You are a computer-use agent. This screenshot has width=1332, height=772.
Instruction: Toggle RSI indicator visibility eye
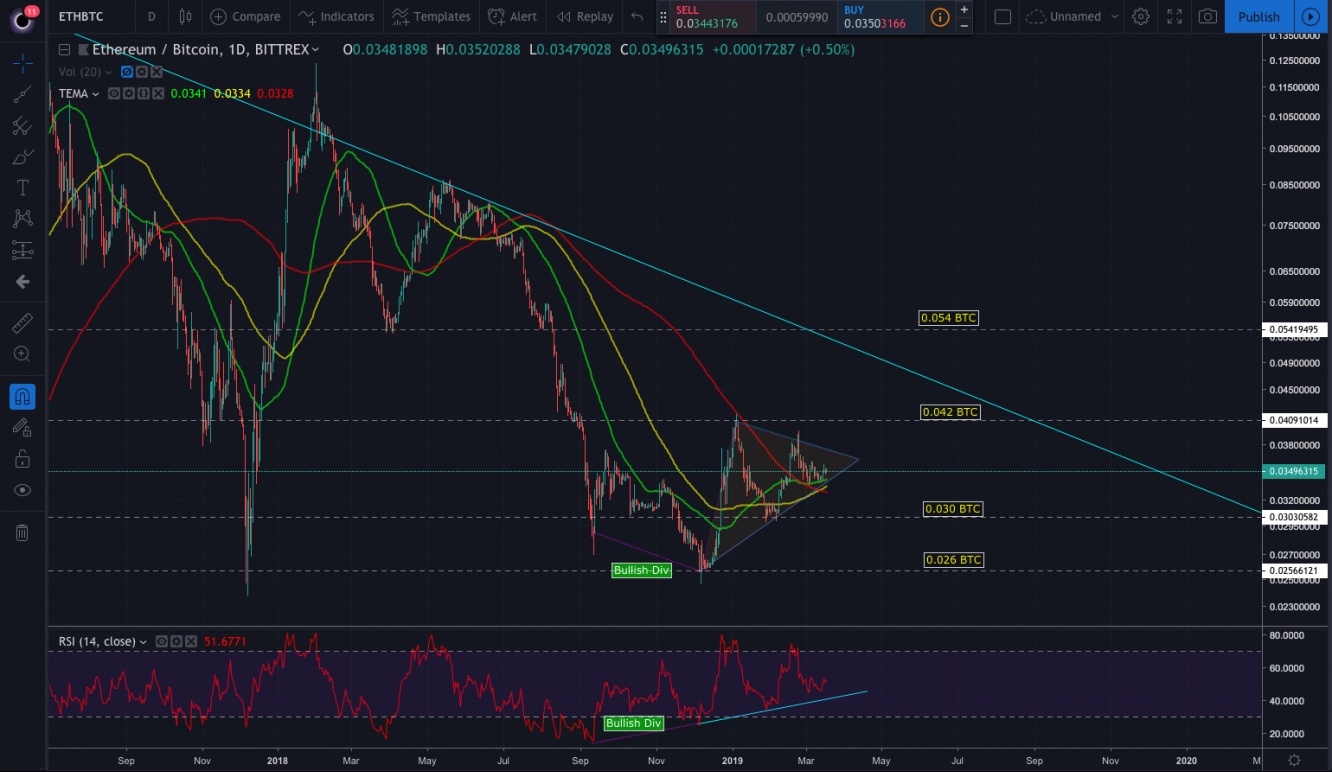[x=162, y=642]
